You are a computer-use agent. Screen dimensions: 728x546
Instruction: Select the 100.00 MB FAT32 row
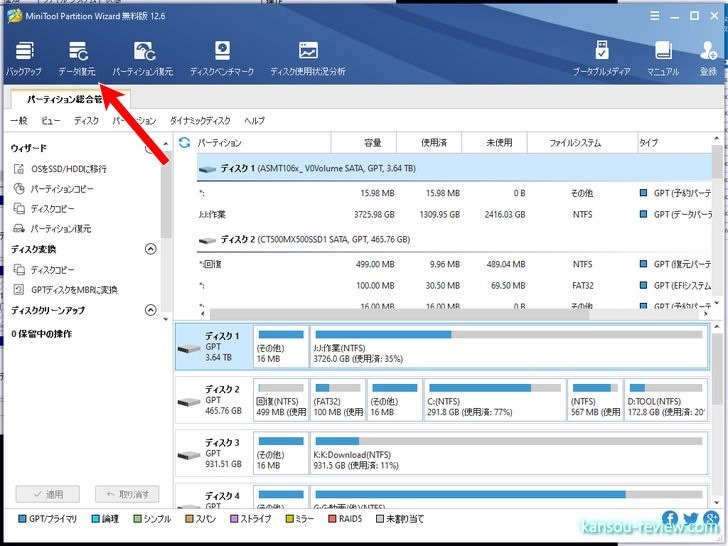click(x=454, y=286)
